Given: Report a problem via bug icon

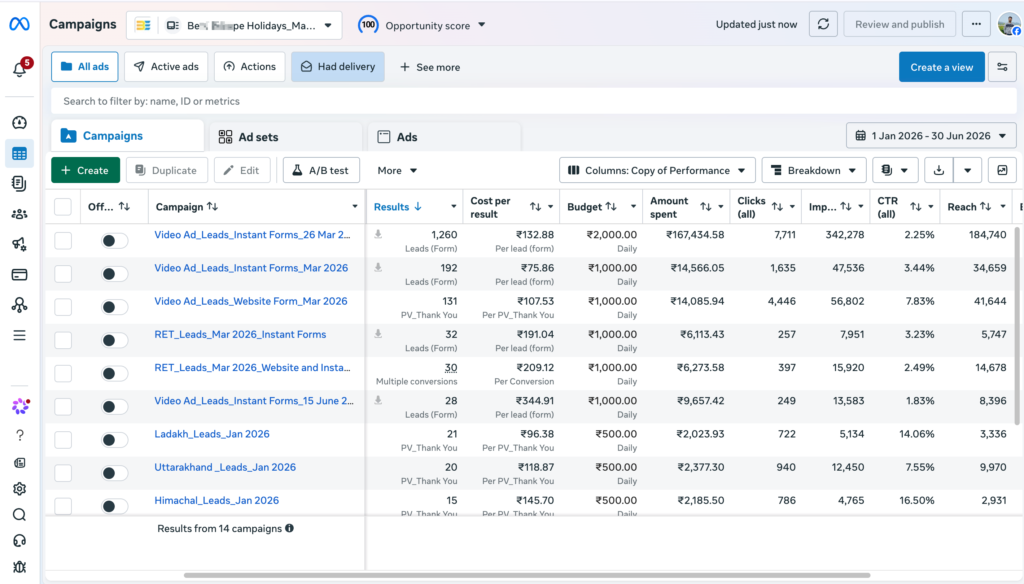Looking at the screenshot, I should (x=20, y=567).
